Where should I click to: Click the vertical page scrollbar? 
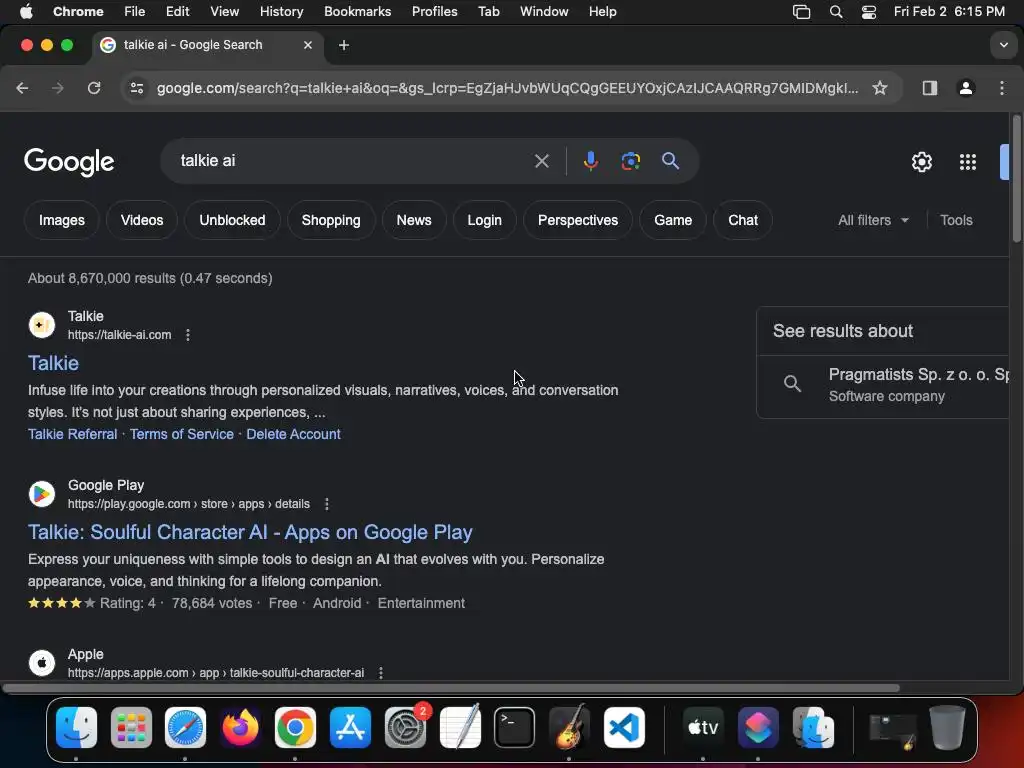(x=1016, y=180)
